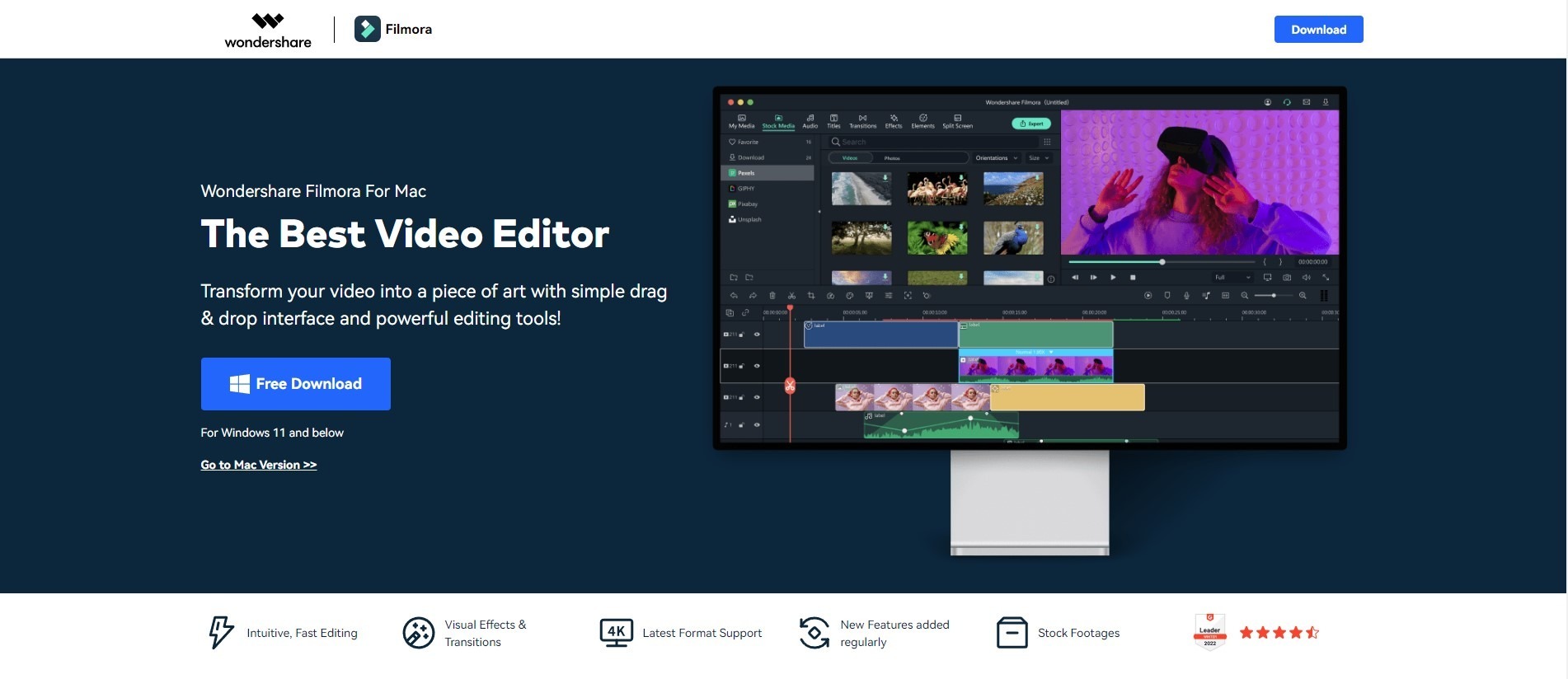This screenshot has width=1568, height=679.
Task: Click the preview step-back frame button
Action: click(1075, 278)
